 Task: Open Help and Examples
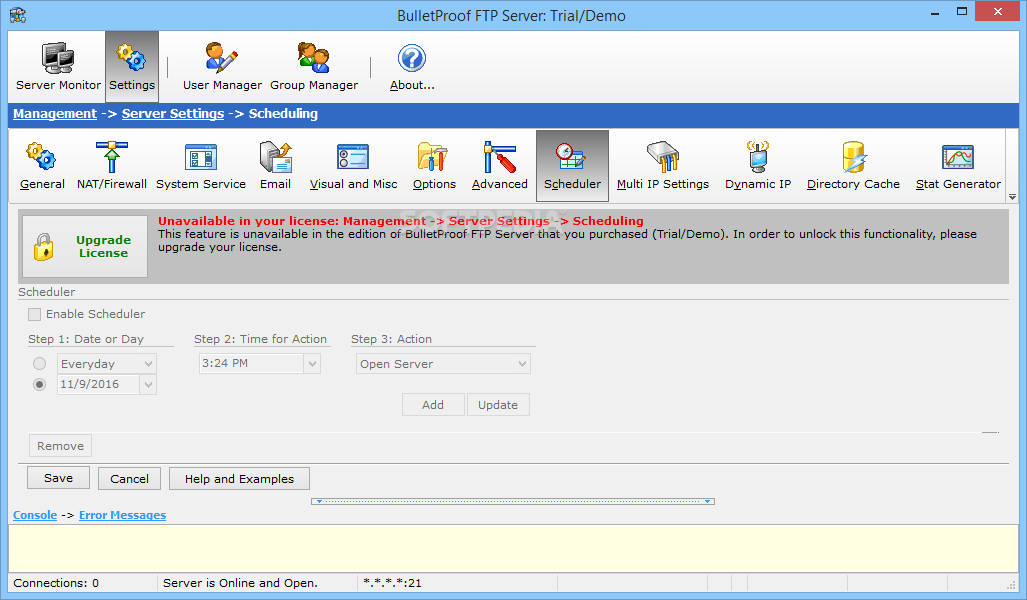point(239,479)
